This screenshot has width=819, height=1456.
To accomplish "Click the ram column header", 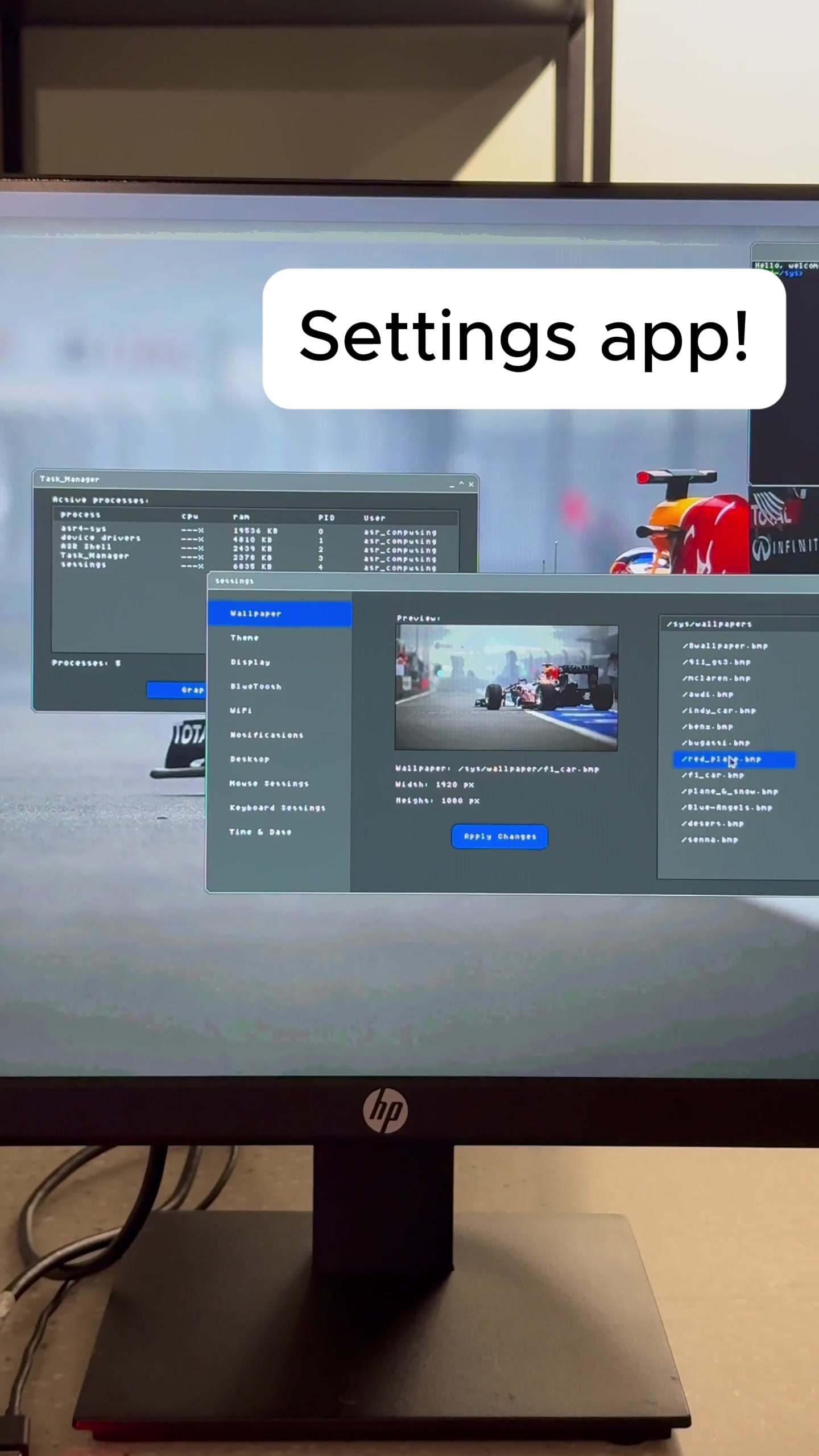I will [x=241, y=517].
